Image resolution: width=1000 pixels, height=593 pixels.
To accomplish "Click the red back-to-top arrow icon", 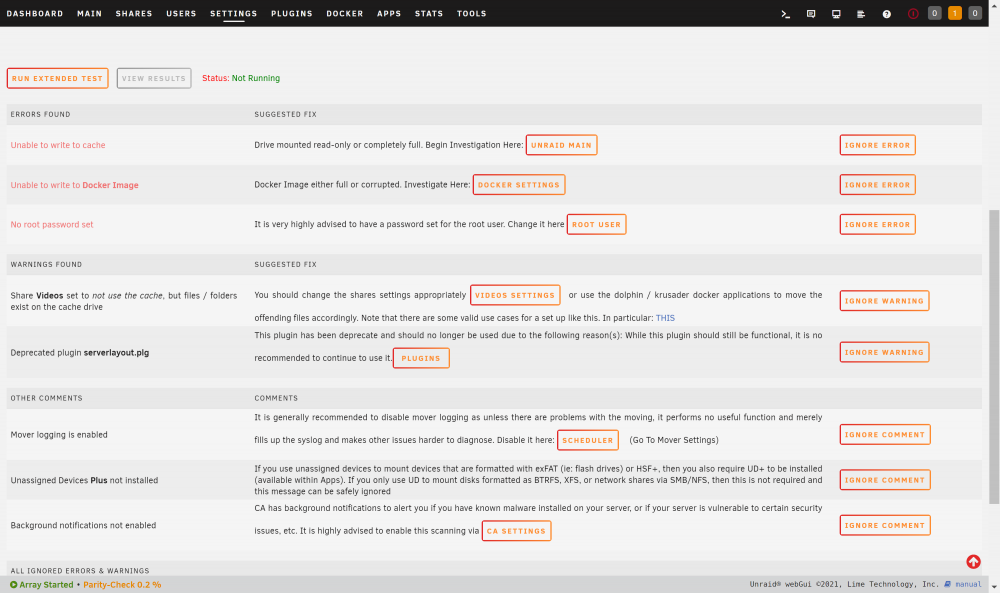I will (x=973, y=562).
